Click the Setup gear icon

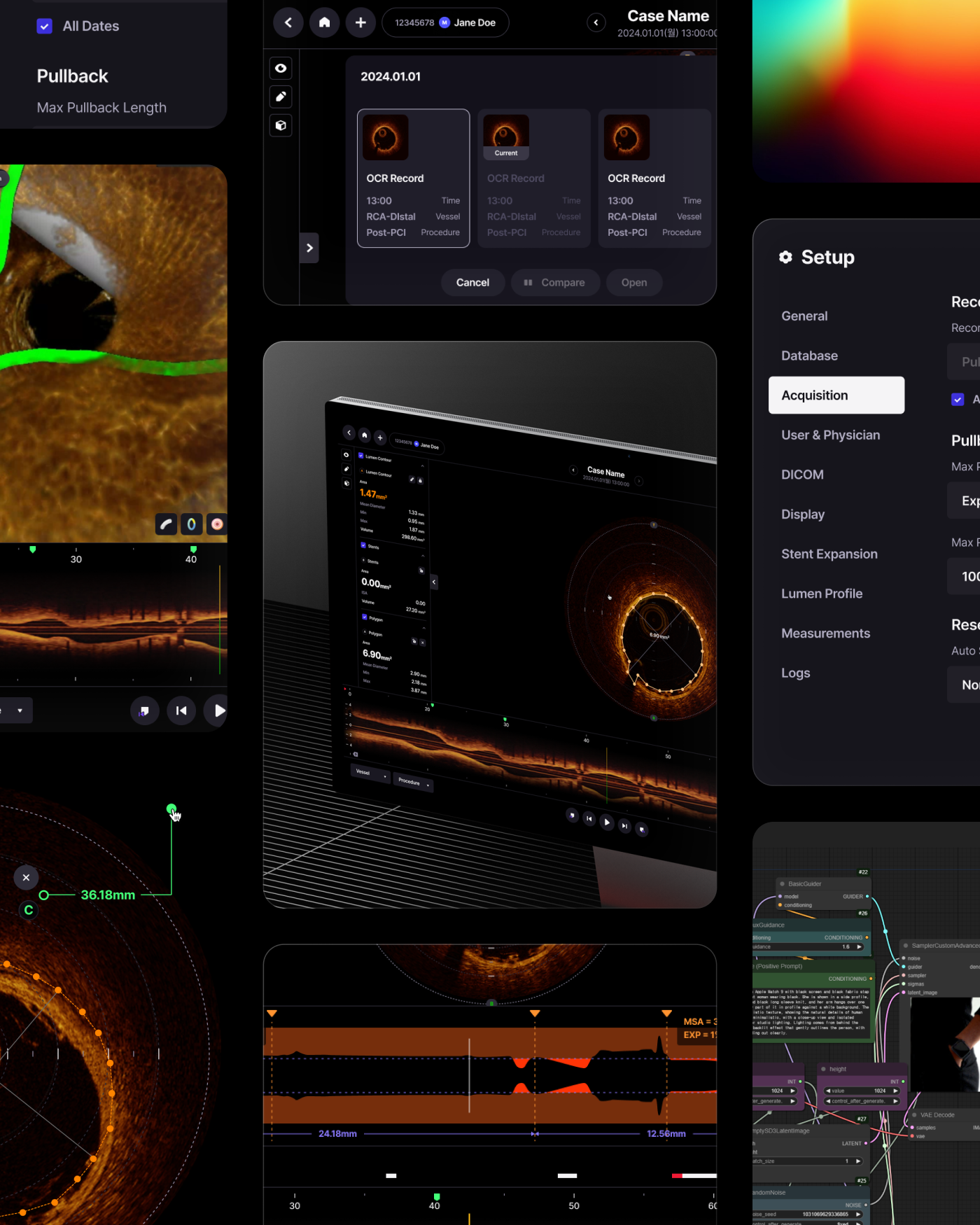pos(785,257)
